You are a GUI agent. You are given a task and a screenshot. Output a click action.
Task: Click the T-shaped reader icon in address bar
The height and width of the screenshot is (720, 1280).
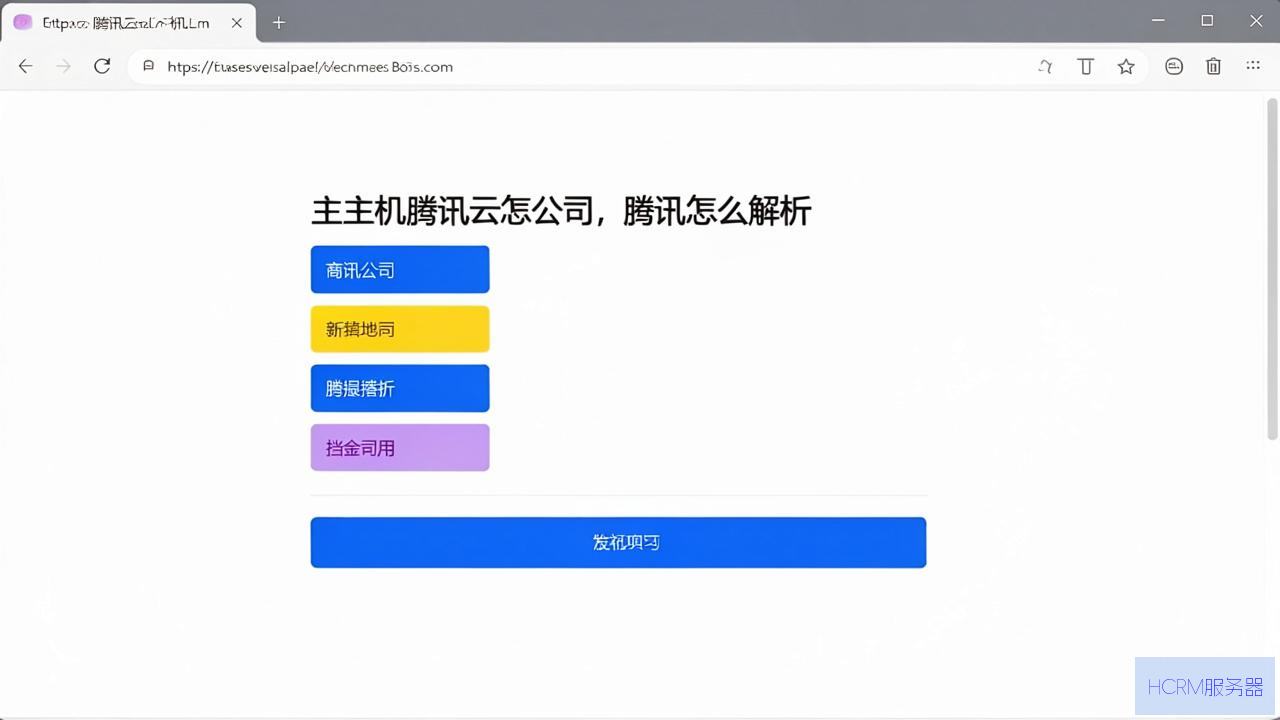(x=1085, y=67)
